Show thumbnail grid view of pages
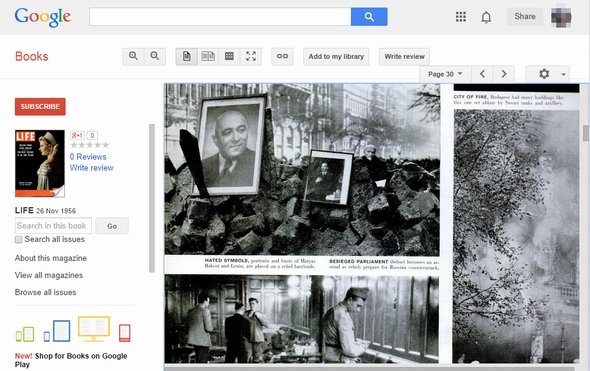The width and height of the screenshot is (590, 371). coord(230,56)
